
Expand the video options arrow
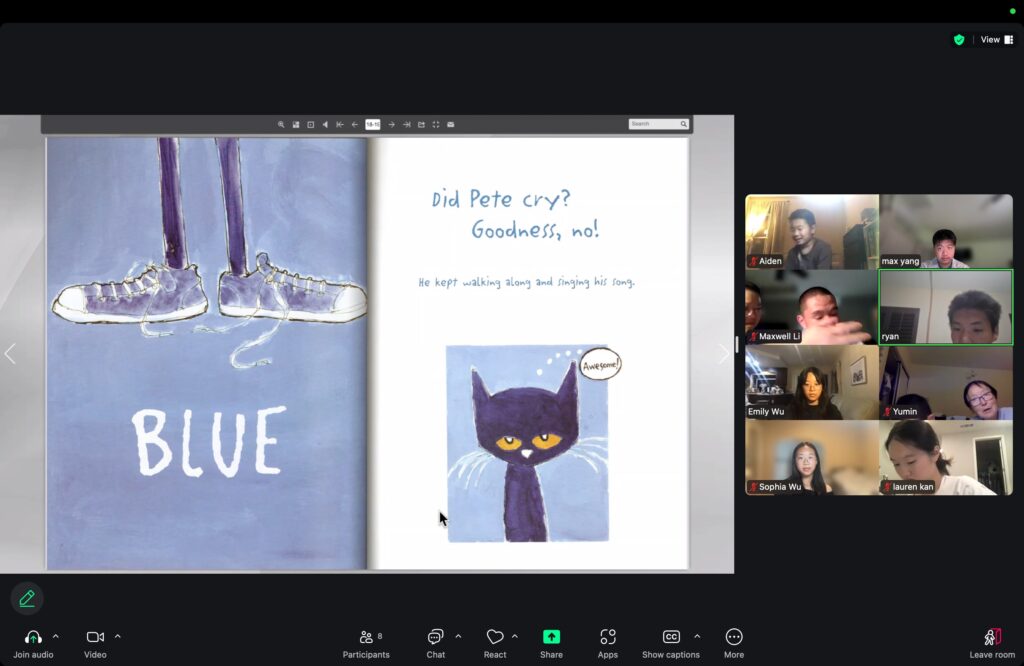pos(118,636)
